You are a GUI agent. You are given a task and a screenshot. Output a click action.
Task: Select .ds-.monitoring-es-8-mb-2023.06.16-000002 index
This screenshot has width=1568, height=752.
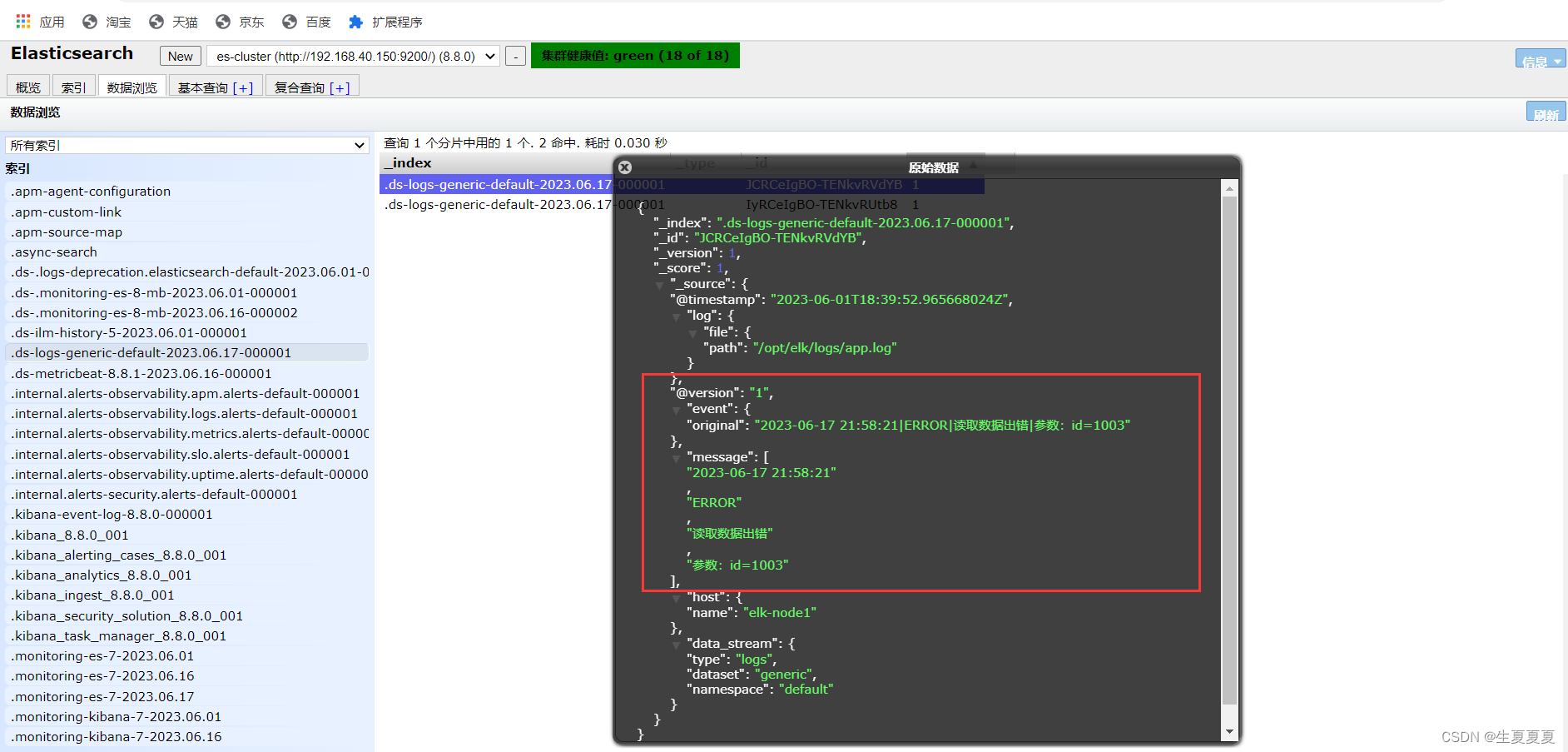pos(186,312)
